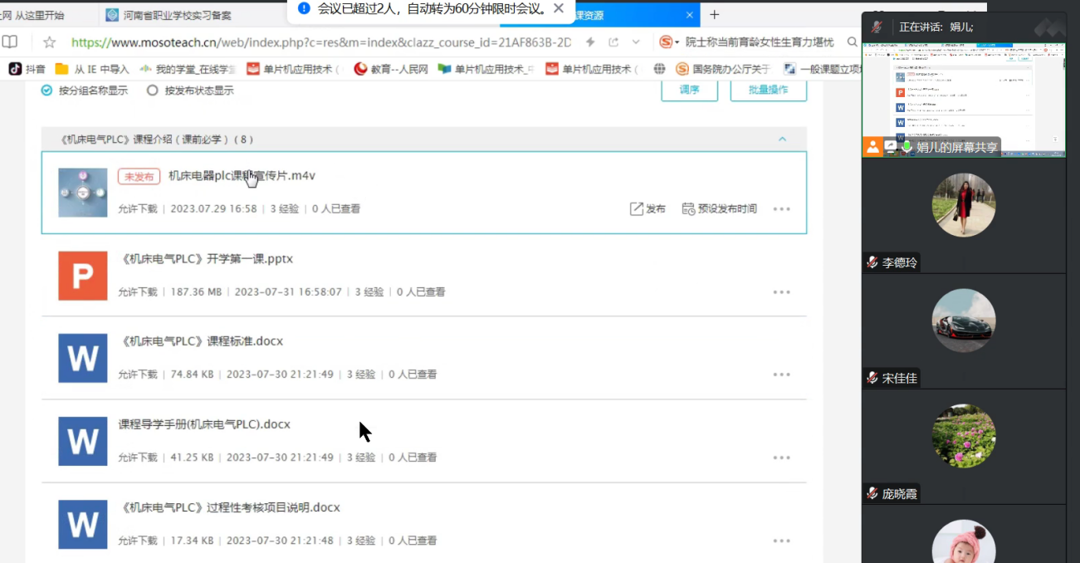Bookmark this page with the star icon
Screen dimensions: 1080x563
[50, 42]
